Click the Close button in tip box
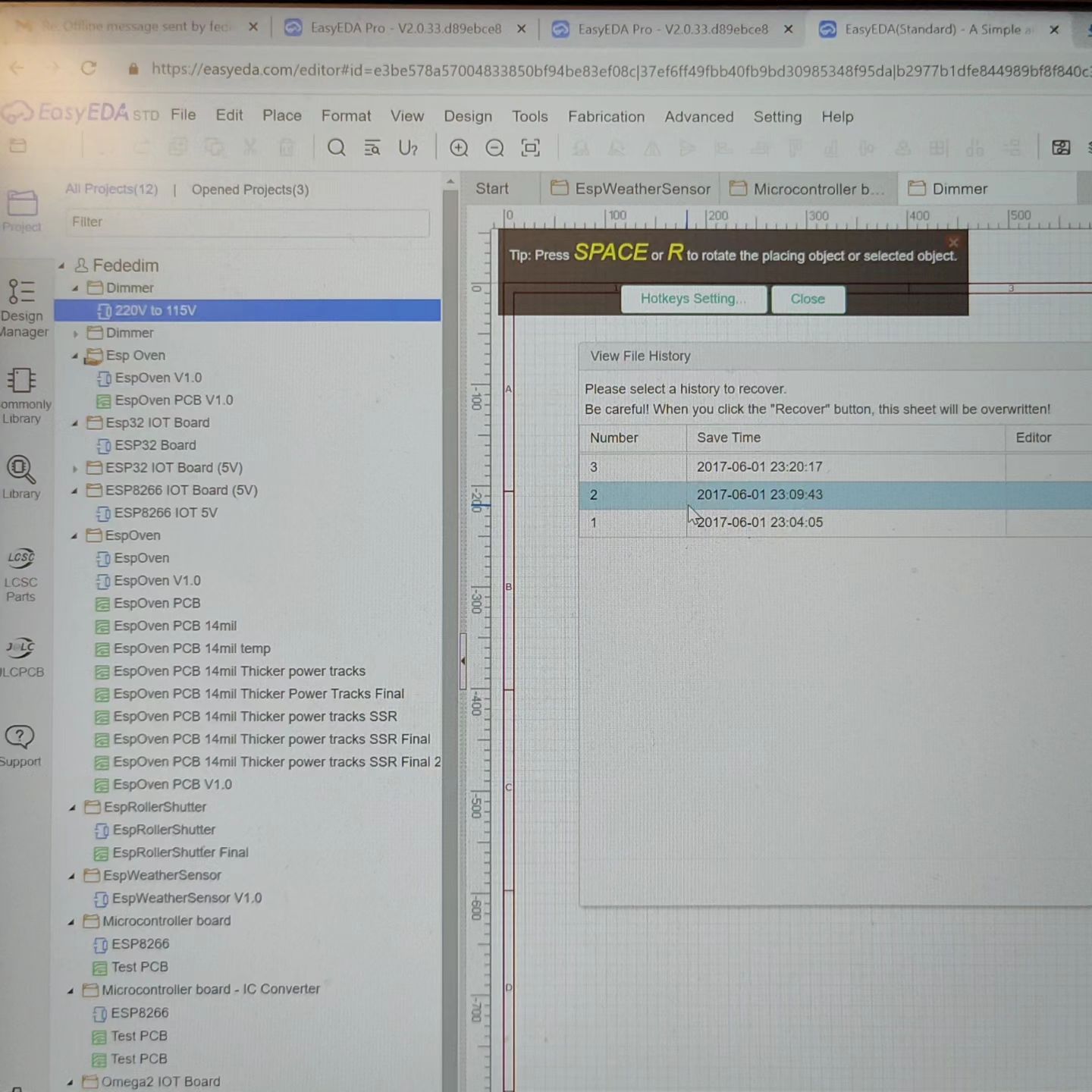The width and height of the screenshot is (1092, 1092). click(x=808, y=299)
